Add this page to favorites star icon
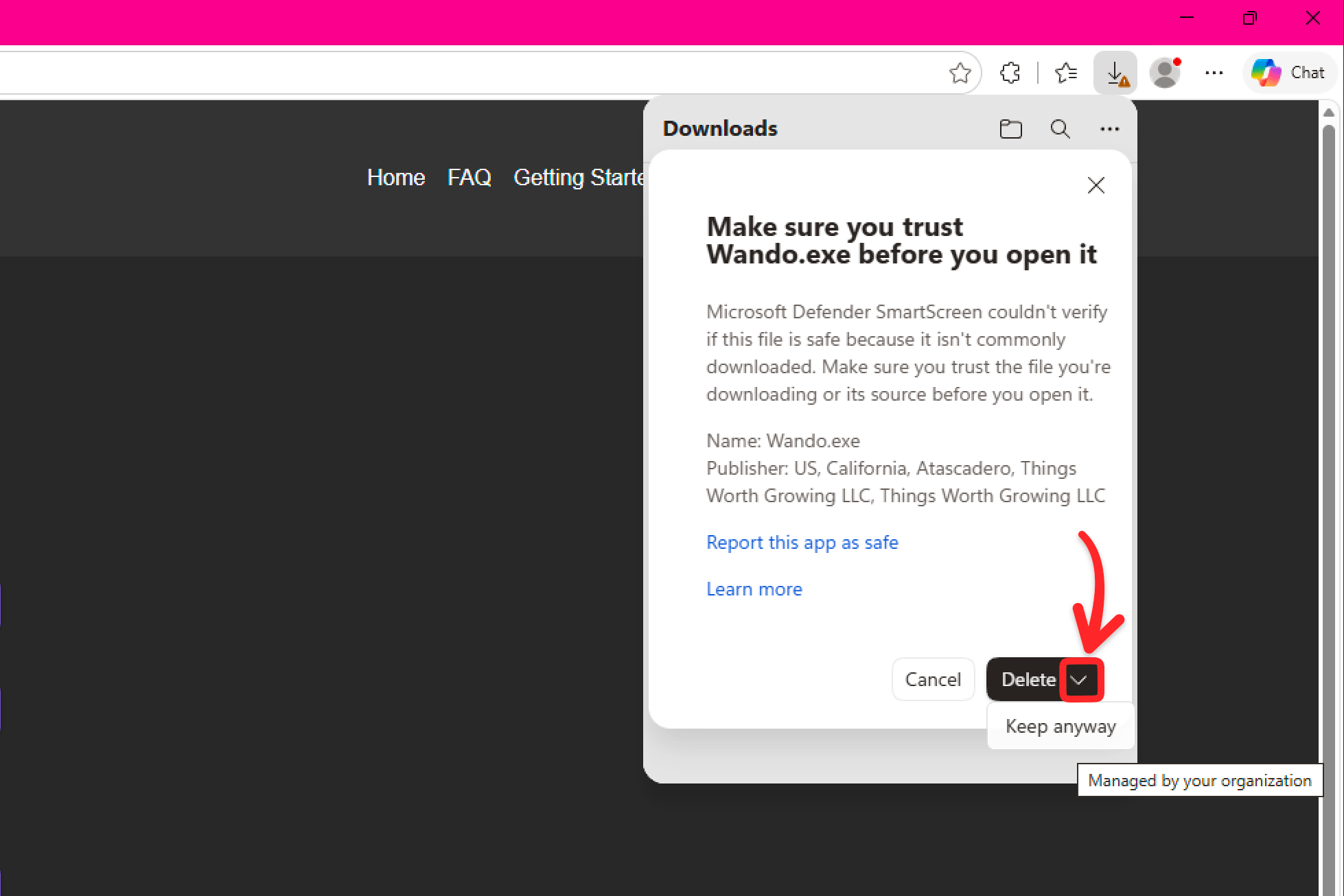Viewport: 1344px width, 896px height. click(960, 72)
